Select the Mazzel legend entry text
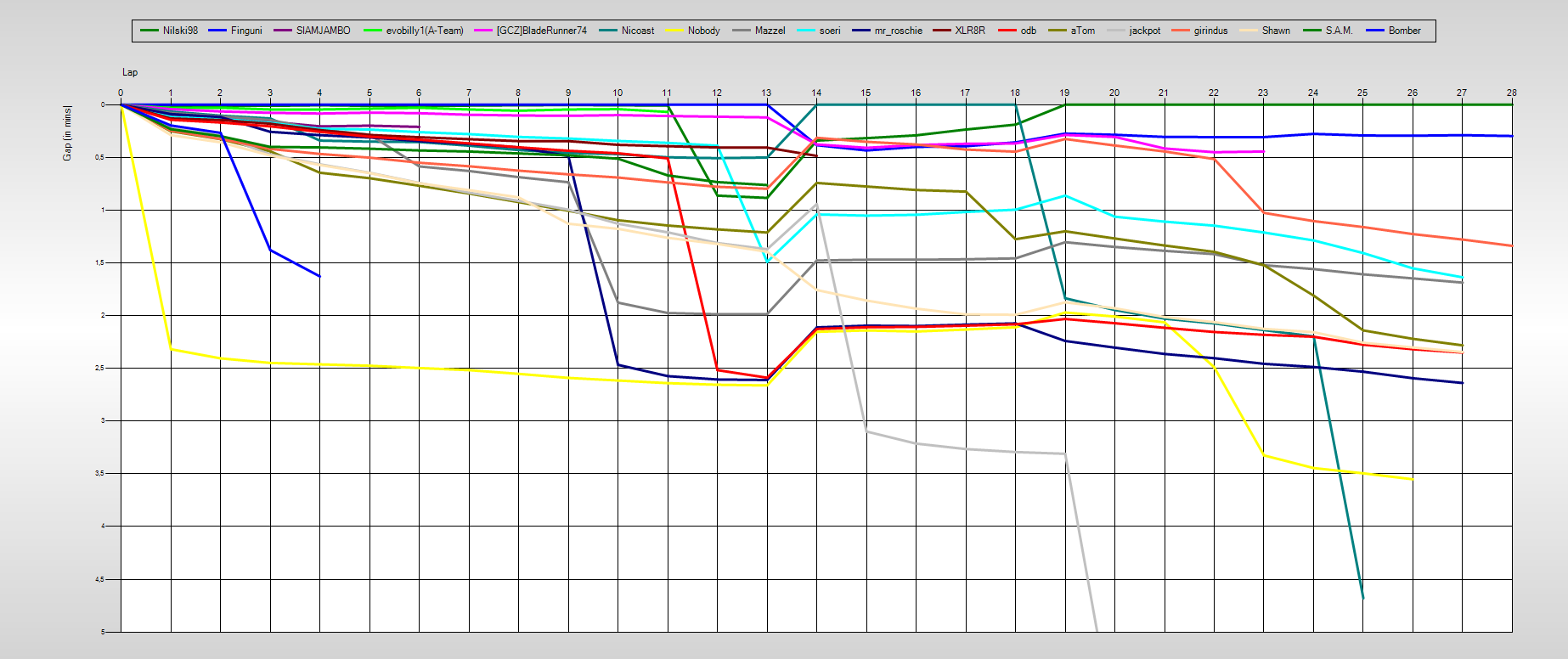This screenshot has width=1568, height=659. click(770, 31)
